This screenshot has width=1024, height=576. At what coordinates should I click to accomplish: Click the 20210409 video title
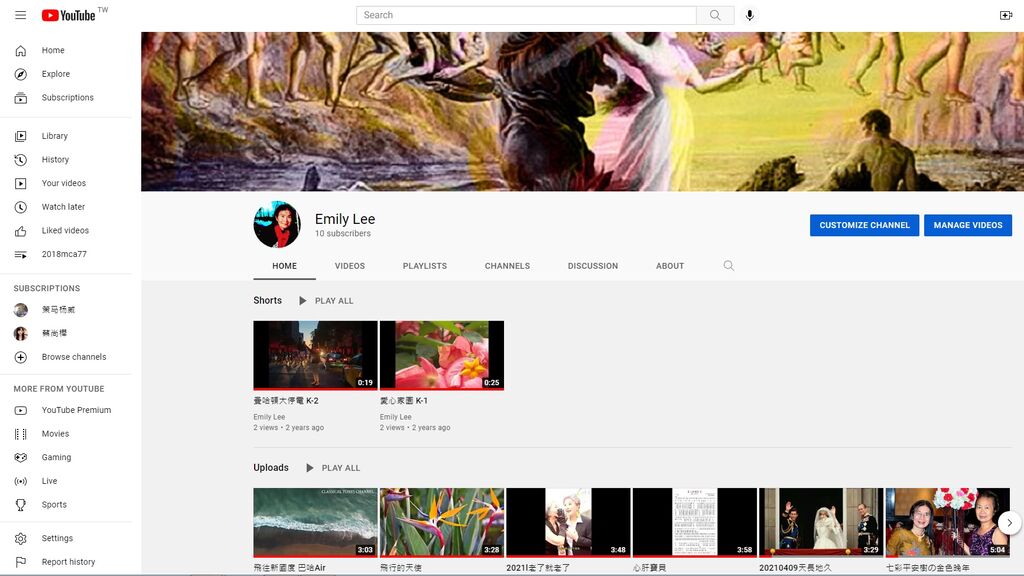[795, 568]
